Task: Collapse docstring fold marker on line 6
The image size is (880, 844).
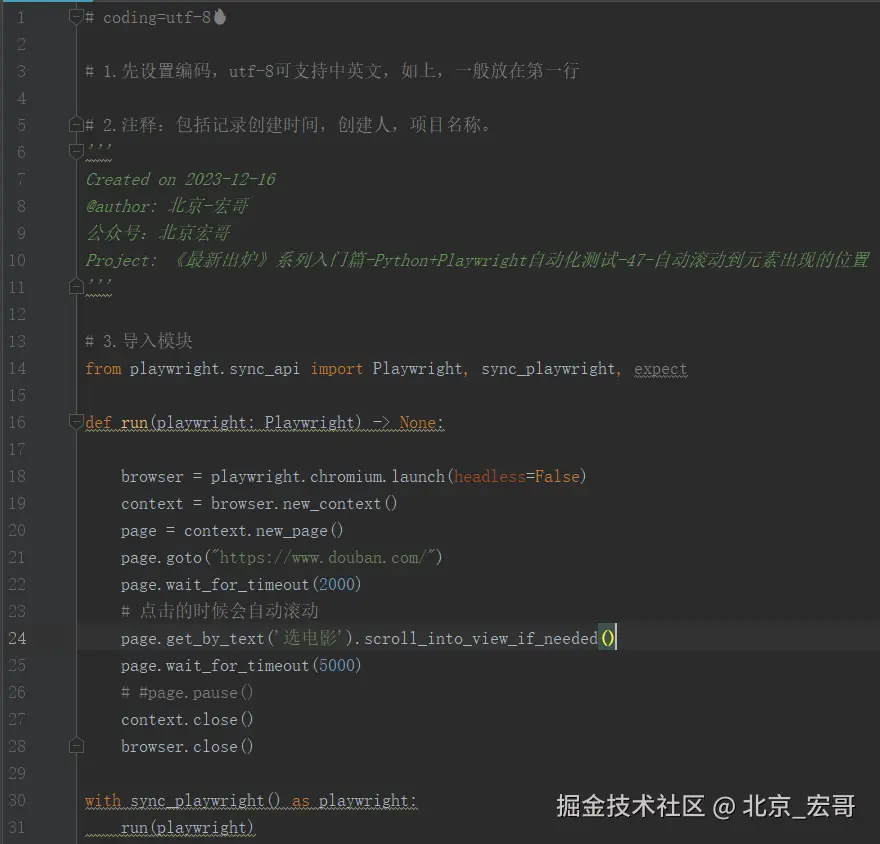Action: [76, 152]
